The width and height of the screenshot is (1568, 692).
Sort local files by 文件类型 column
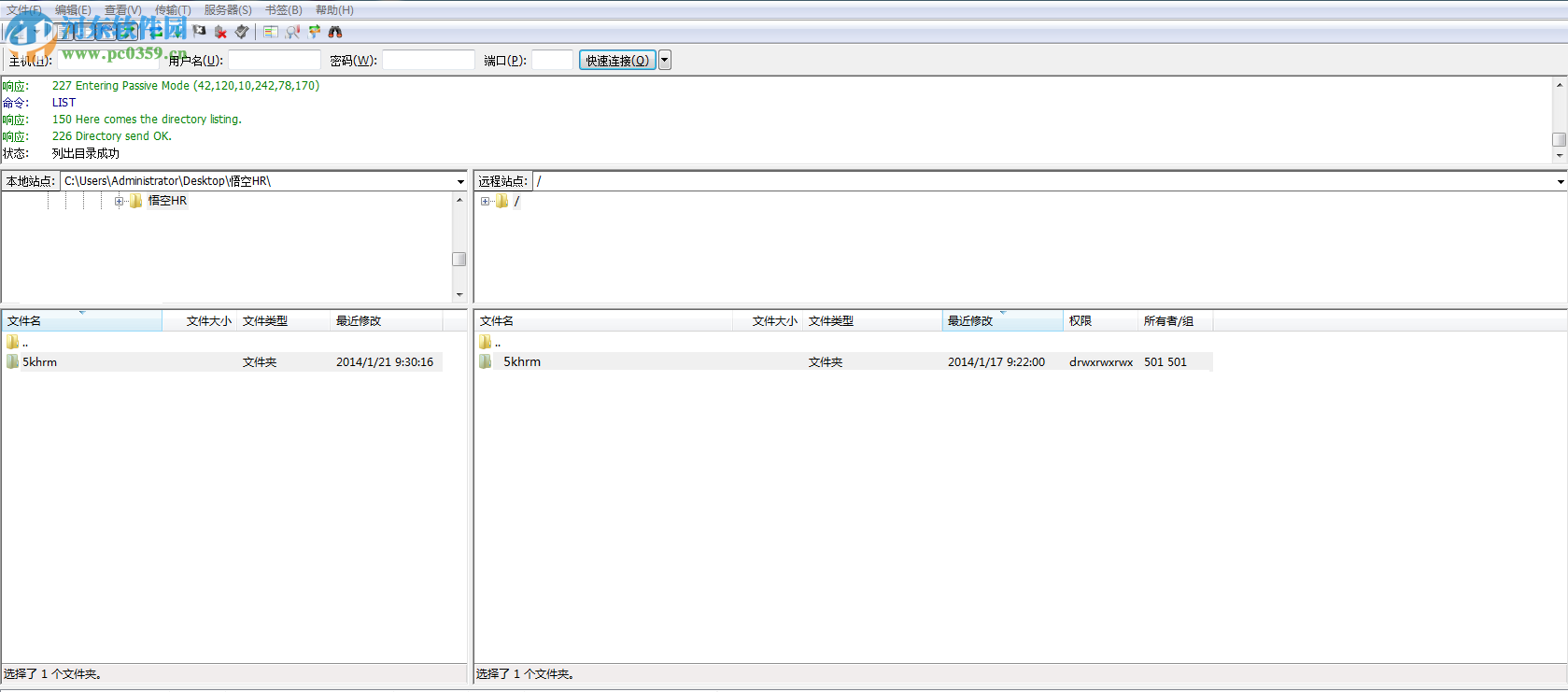point(284,320)
